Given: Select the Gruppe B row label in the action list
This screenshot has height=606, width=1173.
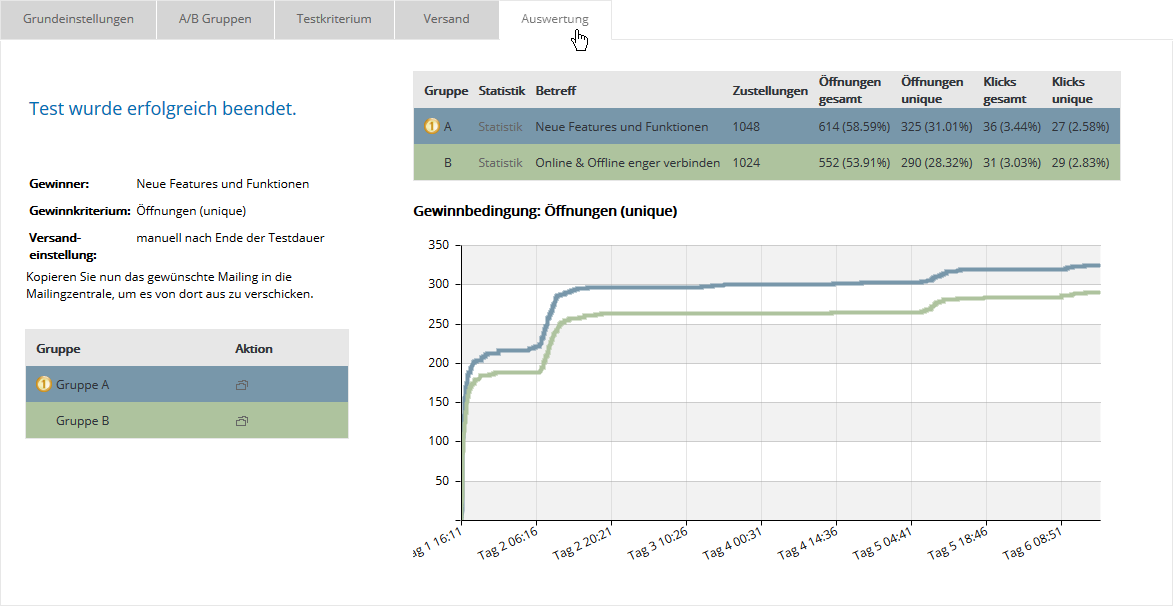Looking at the screenshot, I should [x=83, y=421].
